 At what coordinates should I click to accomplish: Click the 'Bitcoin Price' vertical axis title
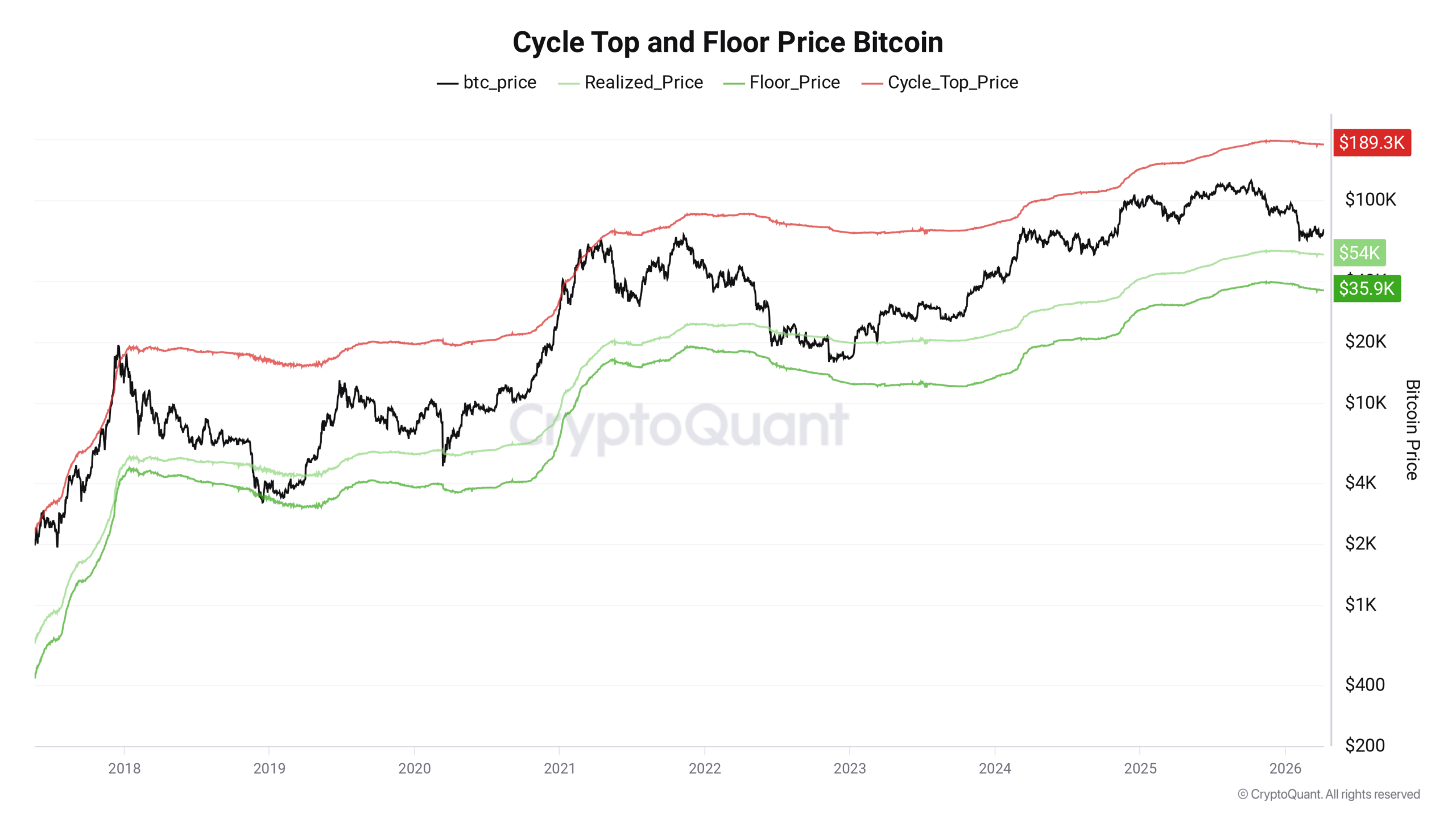tap(1412, 430)
